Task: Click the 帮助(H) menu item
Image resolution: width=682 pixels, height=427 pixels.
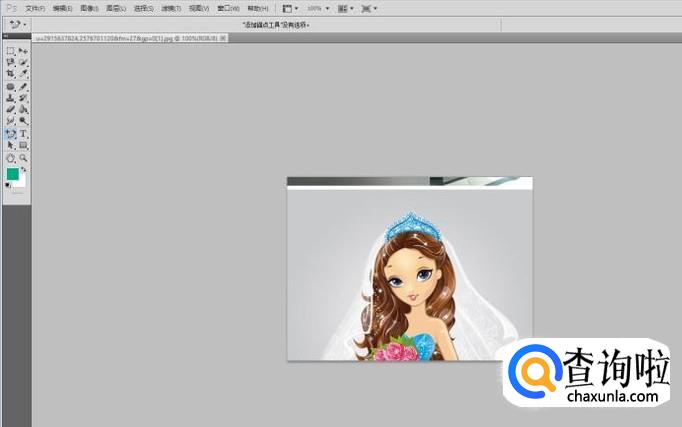Action: pyautogui.click(x=256, y=8)
